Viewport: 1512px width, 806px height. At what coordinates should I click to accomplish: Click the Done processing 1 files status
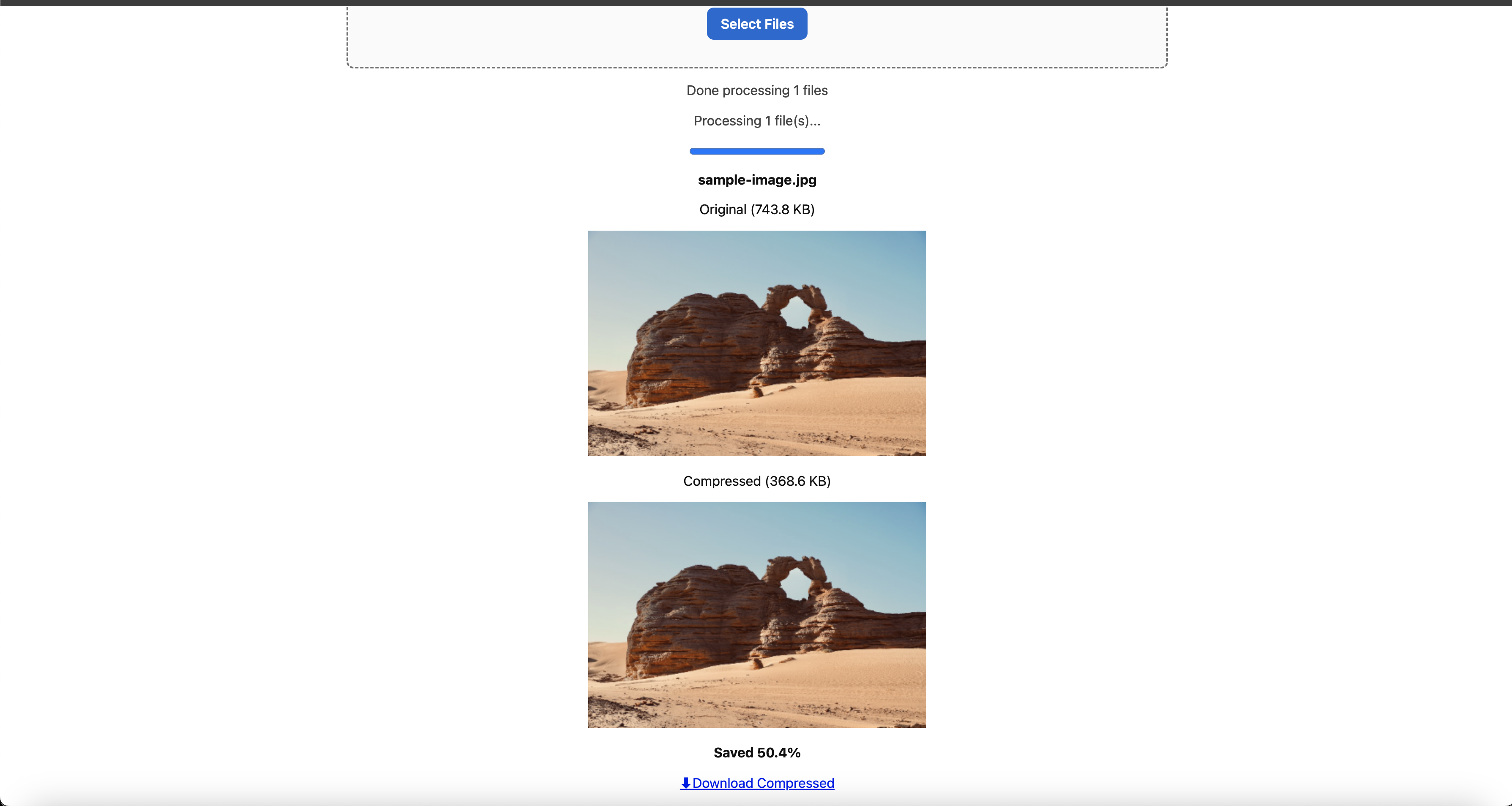point(756,90)
